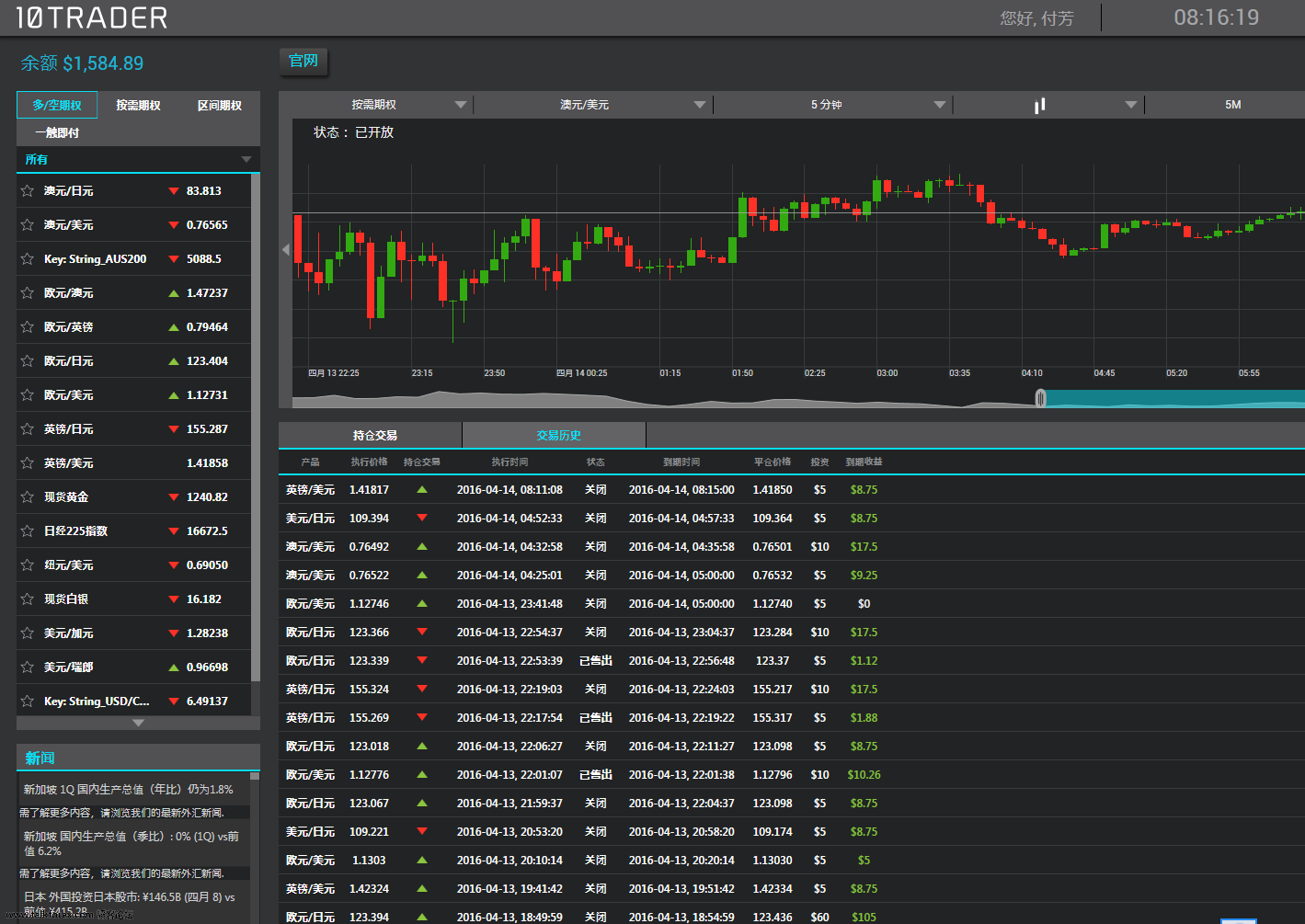Viewport: 1305px width, 924px height.
Task: Open news item 新加坡 1Q 国内生产总值
Action: pos(128,790)
